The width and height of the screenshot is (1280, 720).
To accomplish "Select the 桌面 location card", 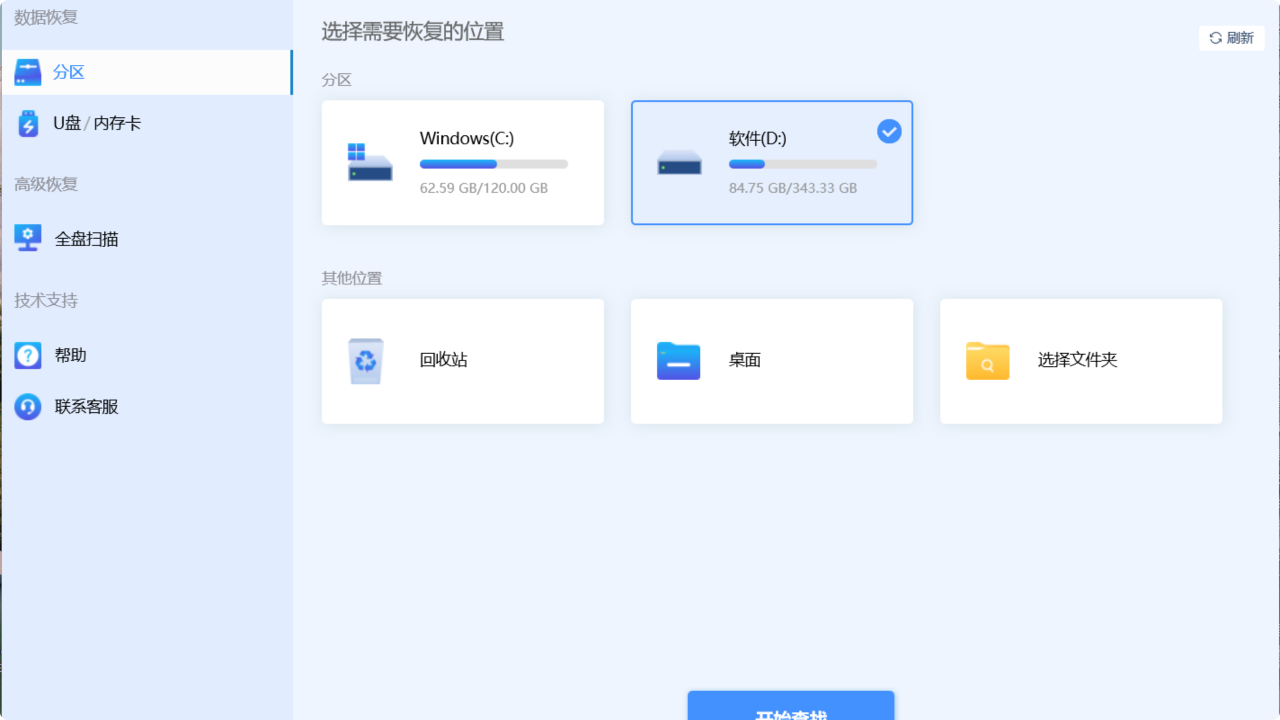I will 772,361.
